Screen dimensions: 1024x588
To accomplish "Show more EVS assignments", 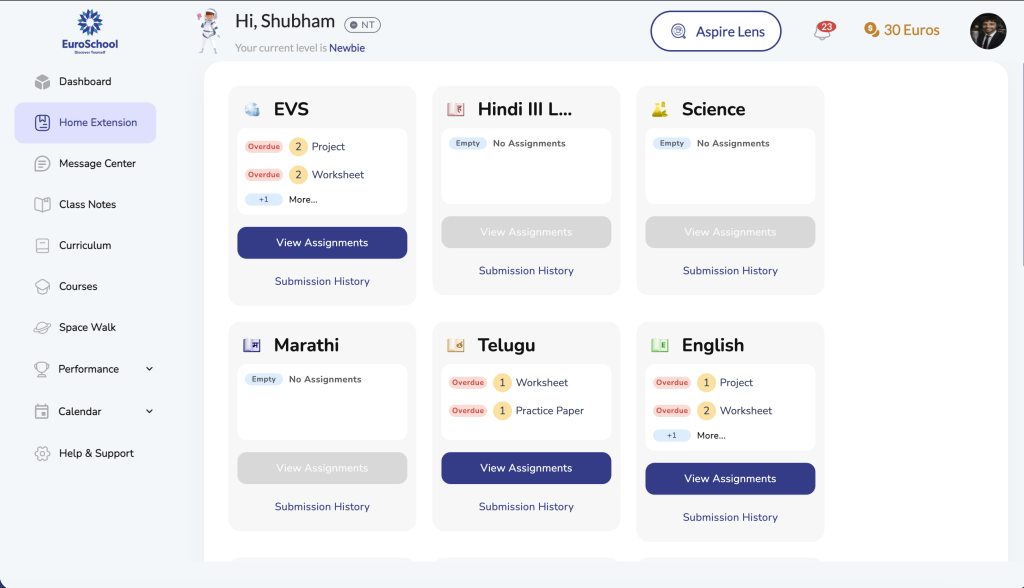I will (302, 200).
